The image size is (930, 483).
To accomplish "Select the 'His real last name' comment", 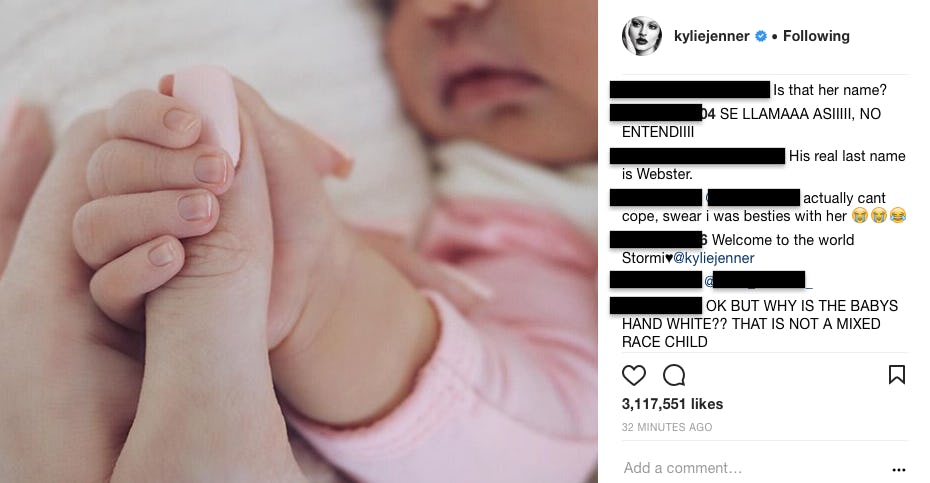I will [x=763, y=165].
